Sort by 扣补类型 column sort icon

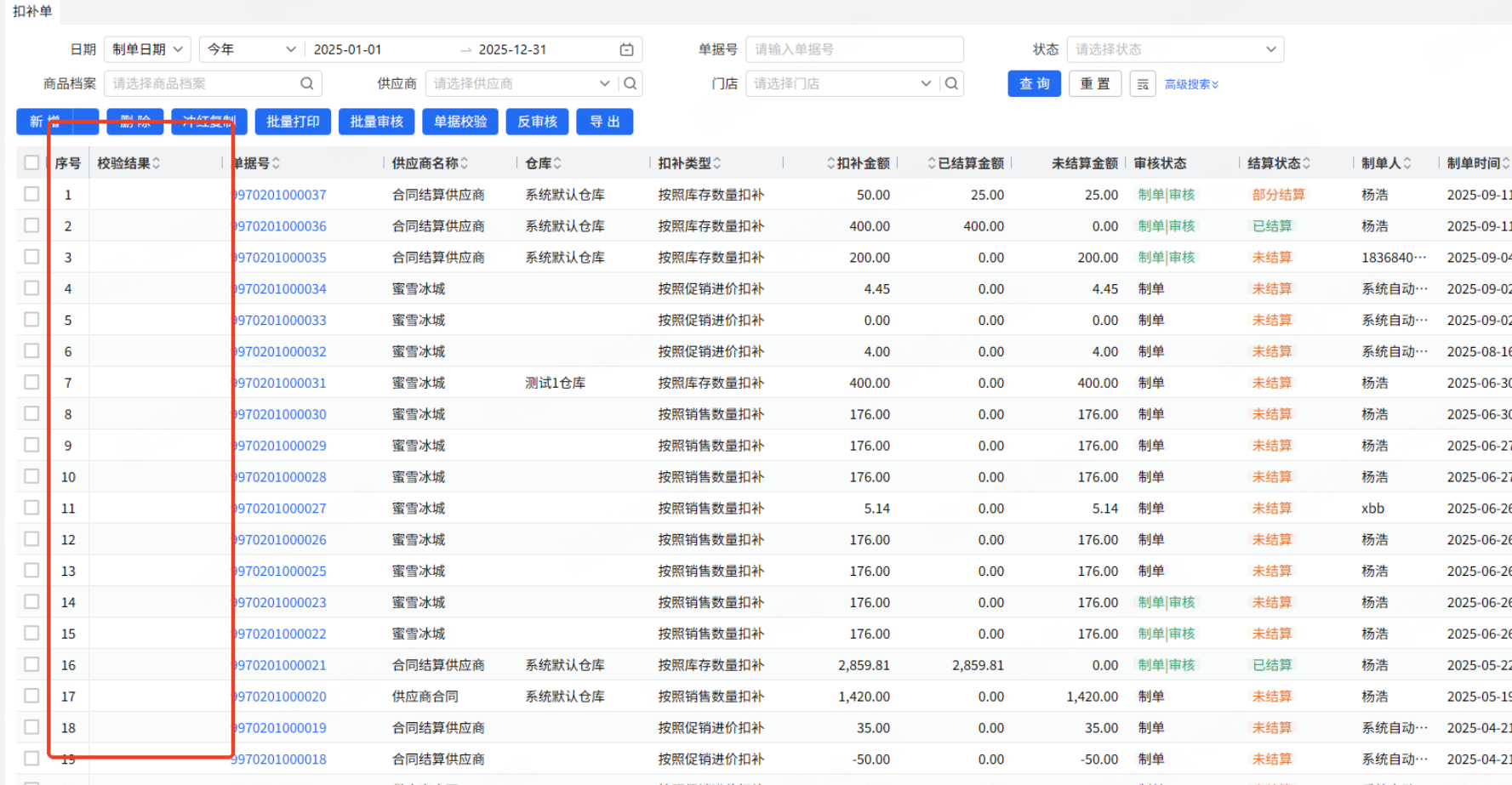(717, 163)
